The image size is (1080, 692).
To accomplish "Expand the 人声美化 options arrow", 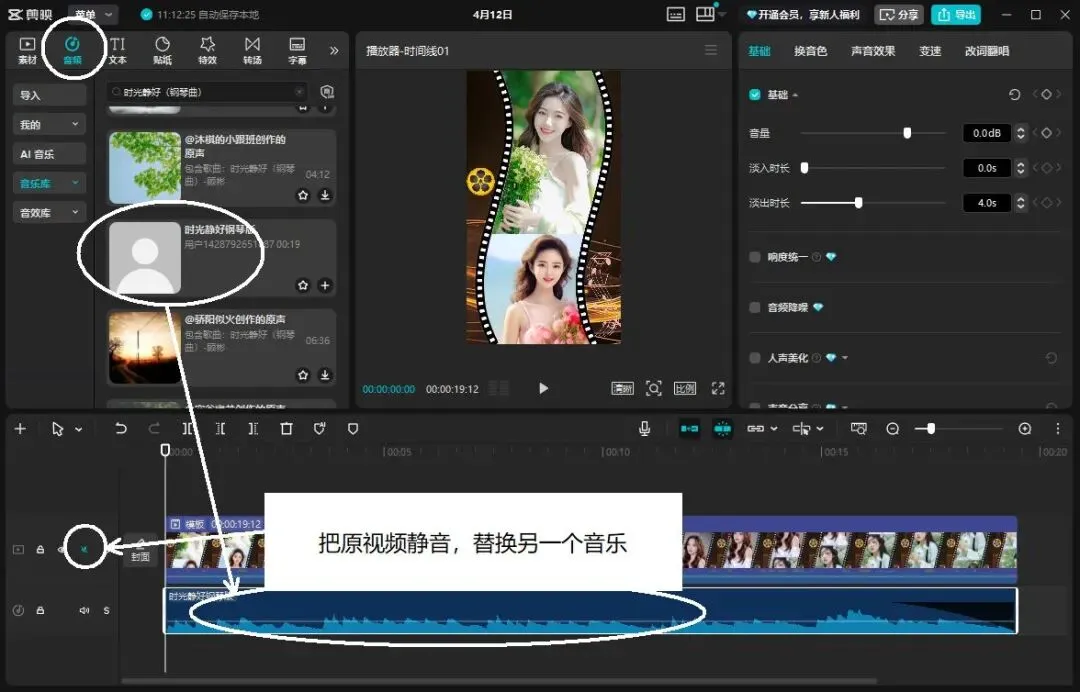I will click(x=845, y=358).
